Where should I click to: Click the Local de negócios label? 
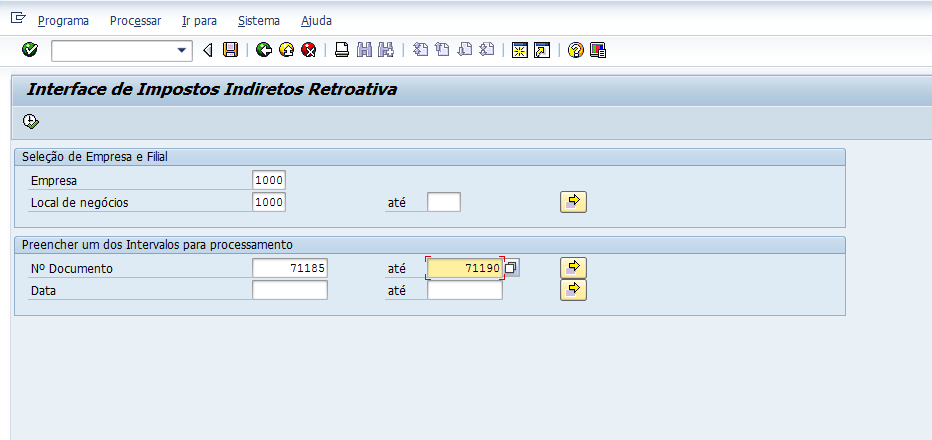(80, 202)
